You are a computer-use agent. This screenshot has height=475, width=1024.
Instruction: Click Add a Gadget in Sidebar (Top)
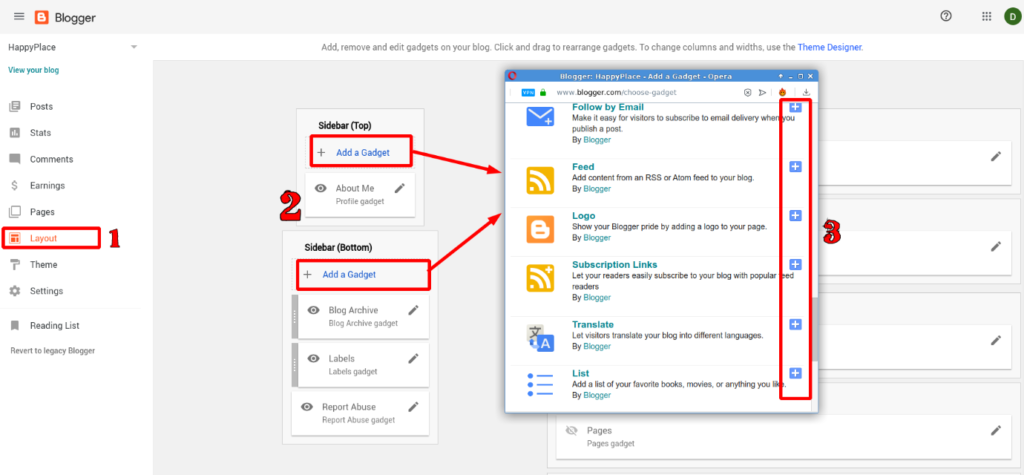point(360,152)
